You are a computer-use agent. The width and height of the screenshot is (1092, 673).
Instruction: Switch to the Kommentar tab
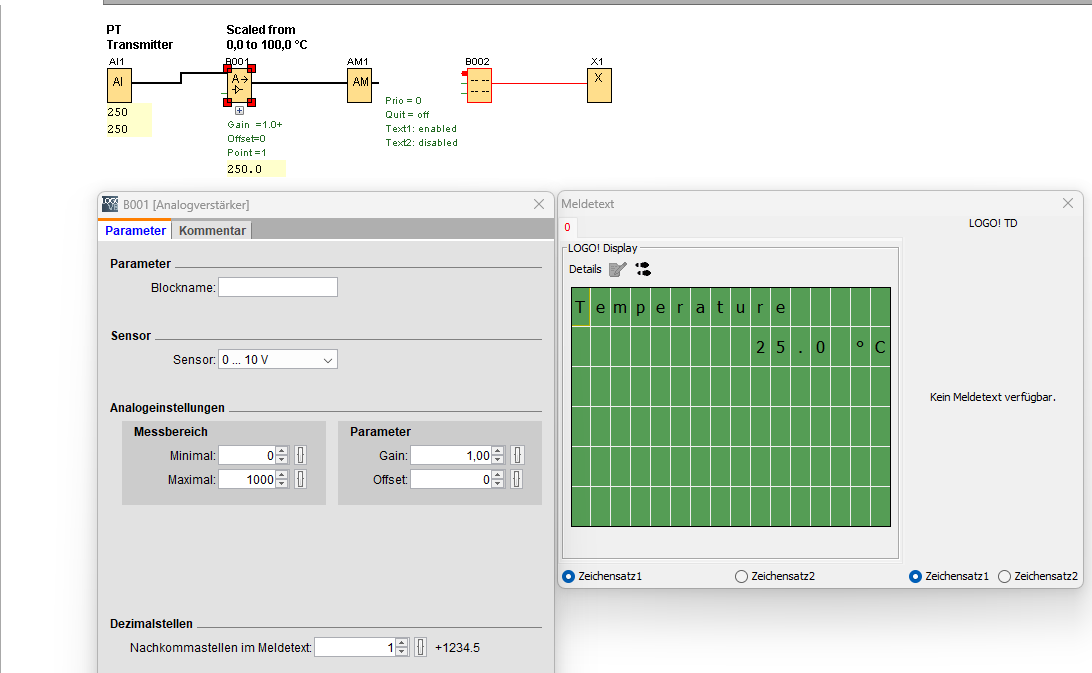(x=212, y=230)
